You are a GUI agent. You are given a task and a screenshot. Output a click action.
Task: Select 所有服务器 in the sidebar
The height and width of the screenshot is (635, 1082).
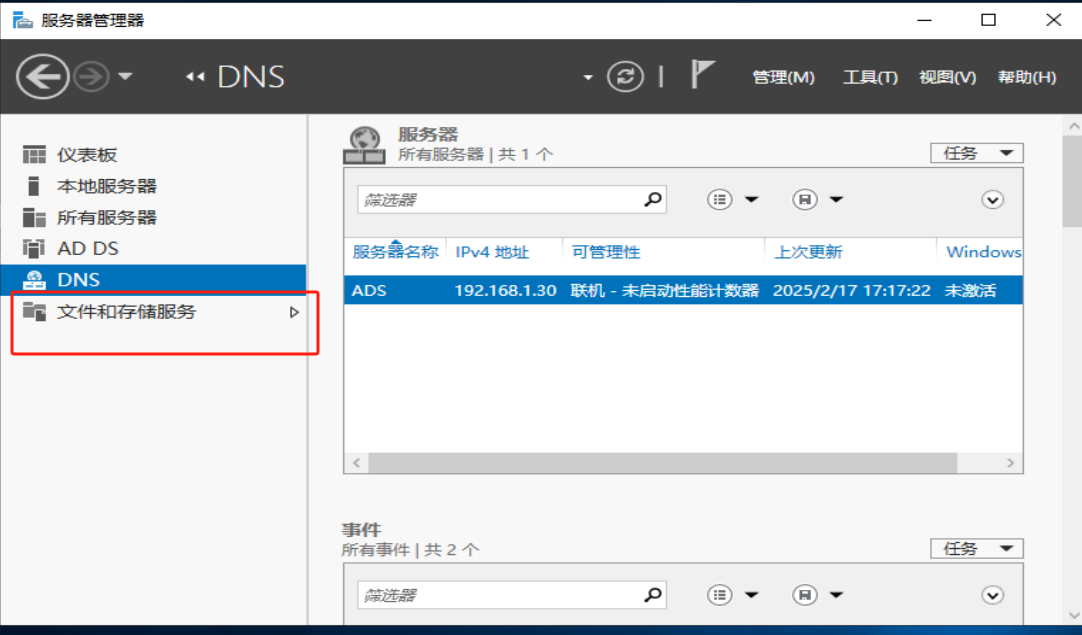point(153,217)
